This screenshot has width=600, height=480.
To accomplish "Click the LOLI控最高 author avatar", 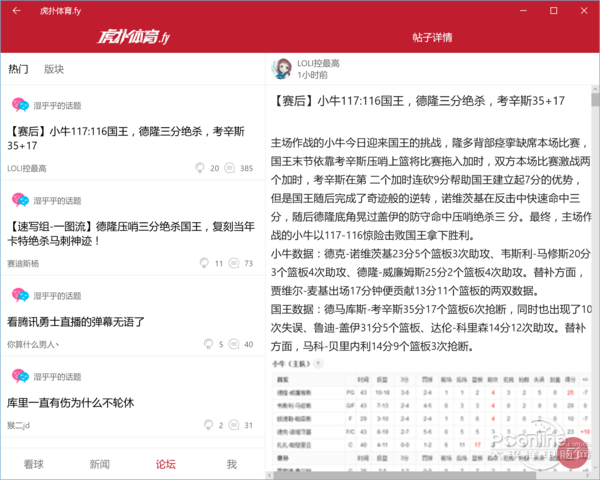I will coord(281,68).
